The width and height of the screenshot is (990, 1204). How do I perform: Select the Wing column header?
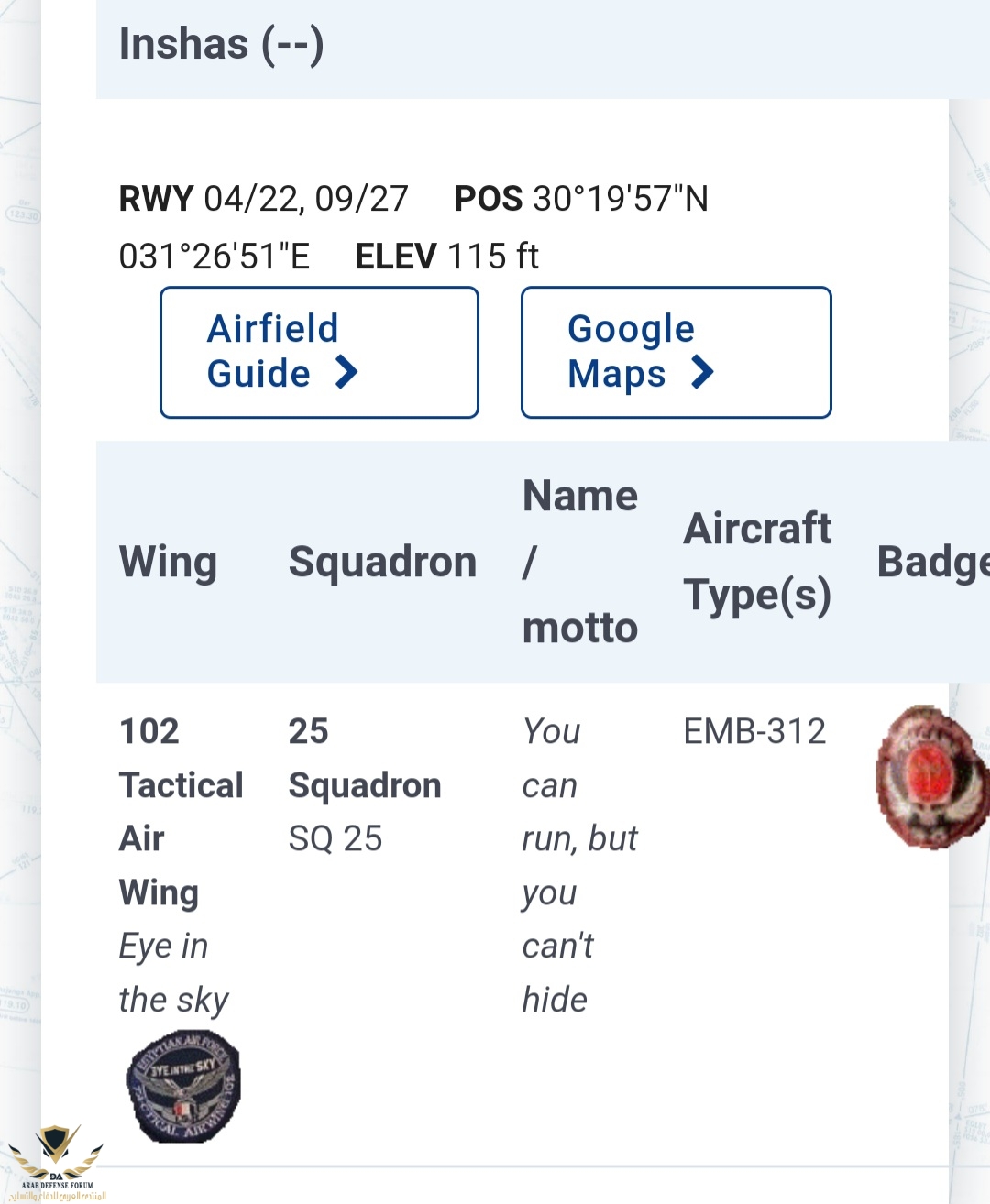click(x=168, y=562)
